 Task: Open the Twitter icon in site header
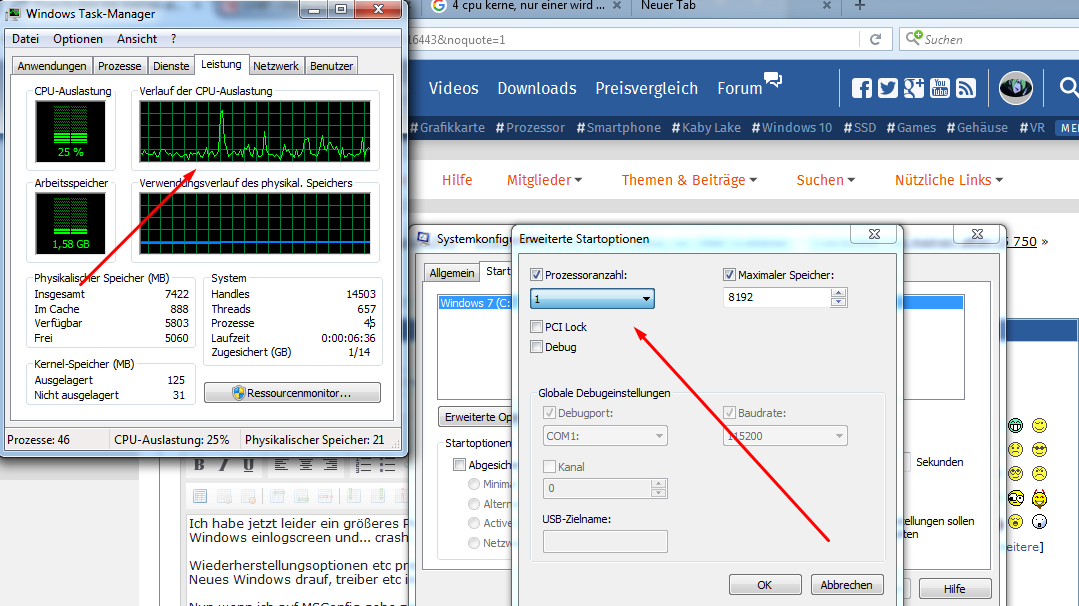pos(888,88)
